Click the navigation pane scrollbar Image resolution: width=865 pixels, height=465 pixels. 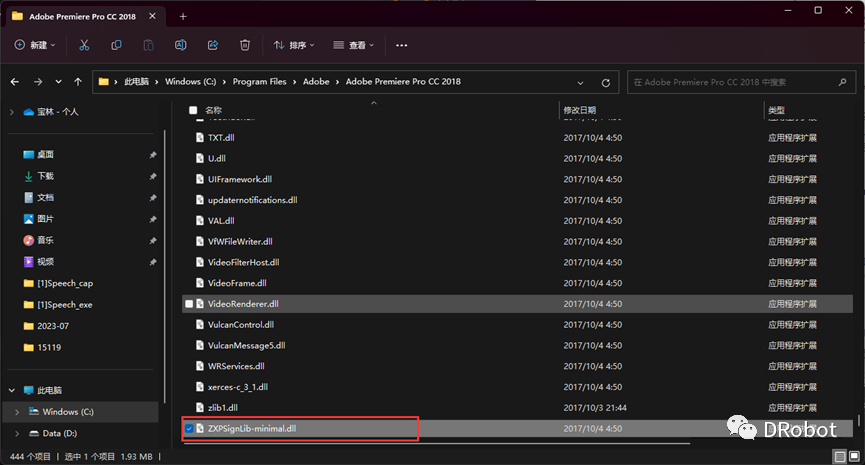pos(164,266)
